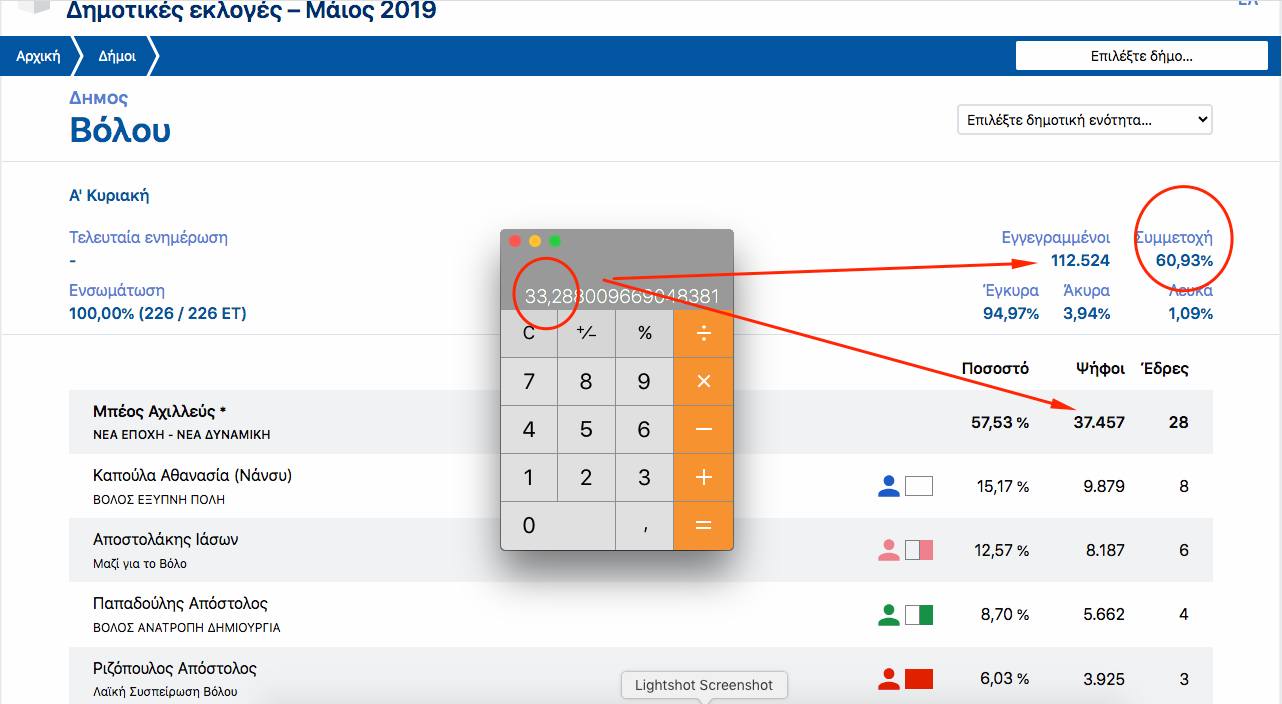Click the calculator 6 key

[644, 429]
